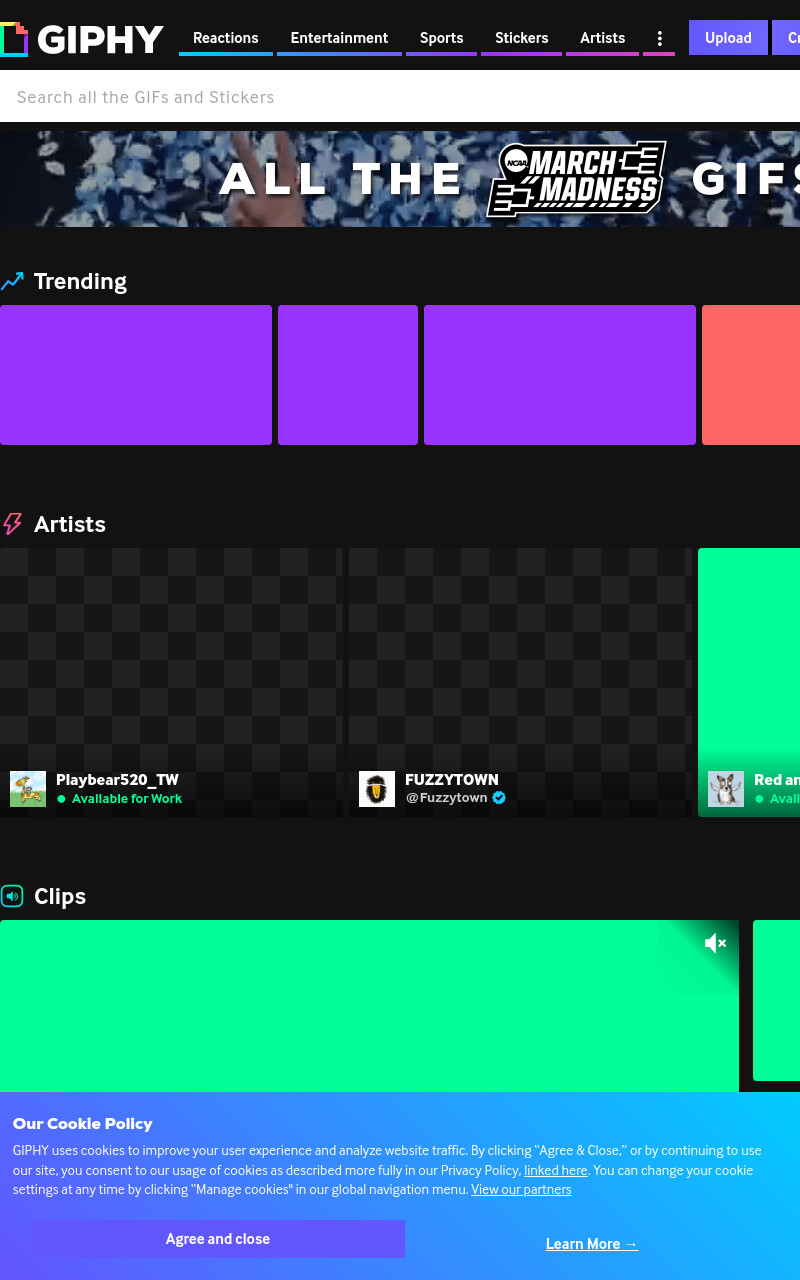This screenshot has width=800, height=1280.
Task: Open Playbear520_TW artist name
Action: pyautogui.click(x=117, y=780)
